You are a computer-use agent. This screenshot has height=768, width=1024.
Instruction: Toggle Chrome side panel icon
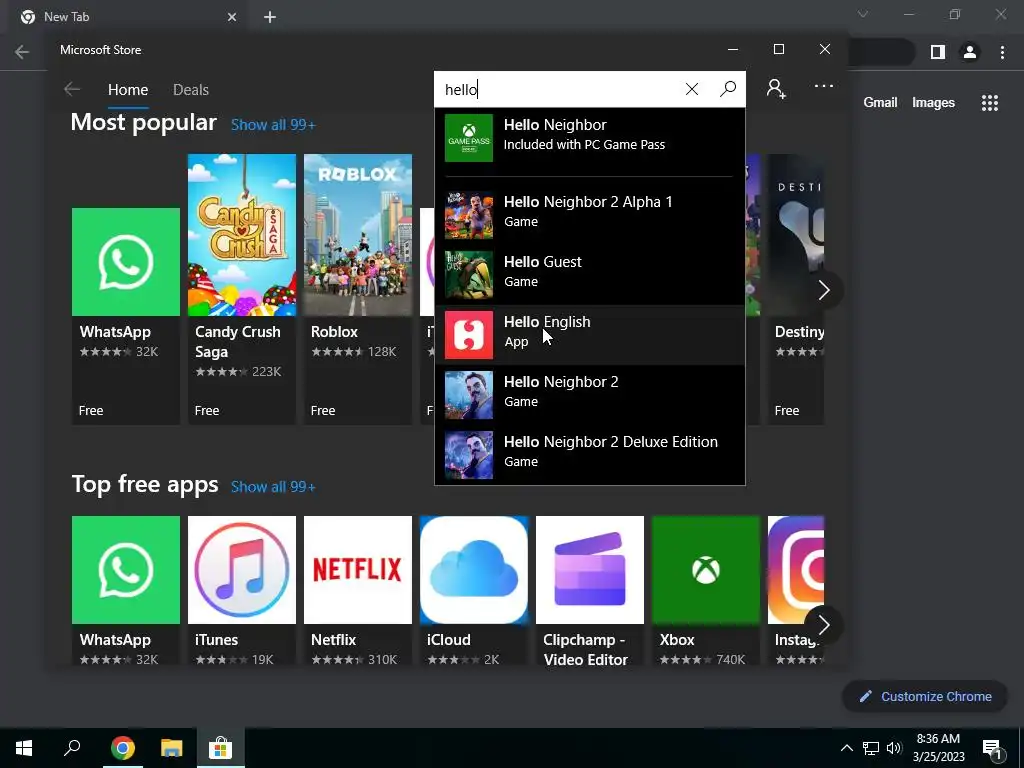(938, 52)
